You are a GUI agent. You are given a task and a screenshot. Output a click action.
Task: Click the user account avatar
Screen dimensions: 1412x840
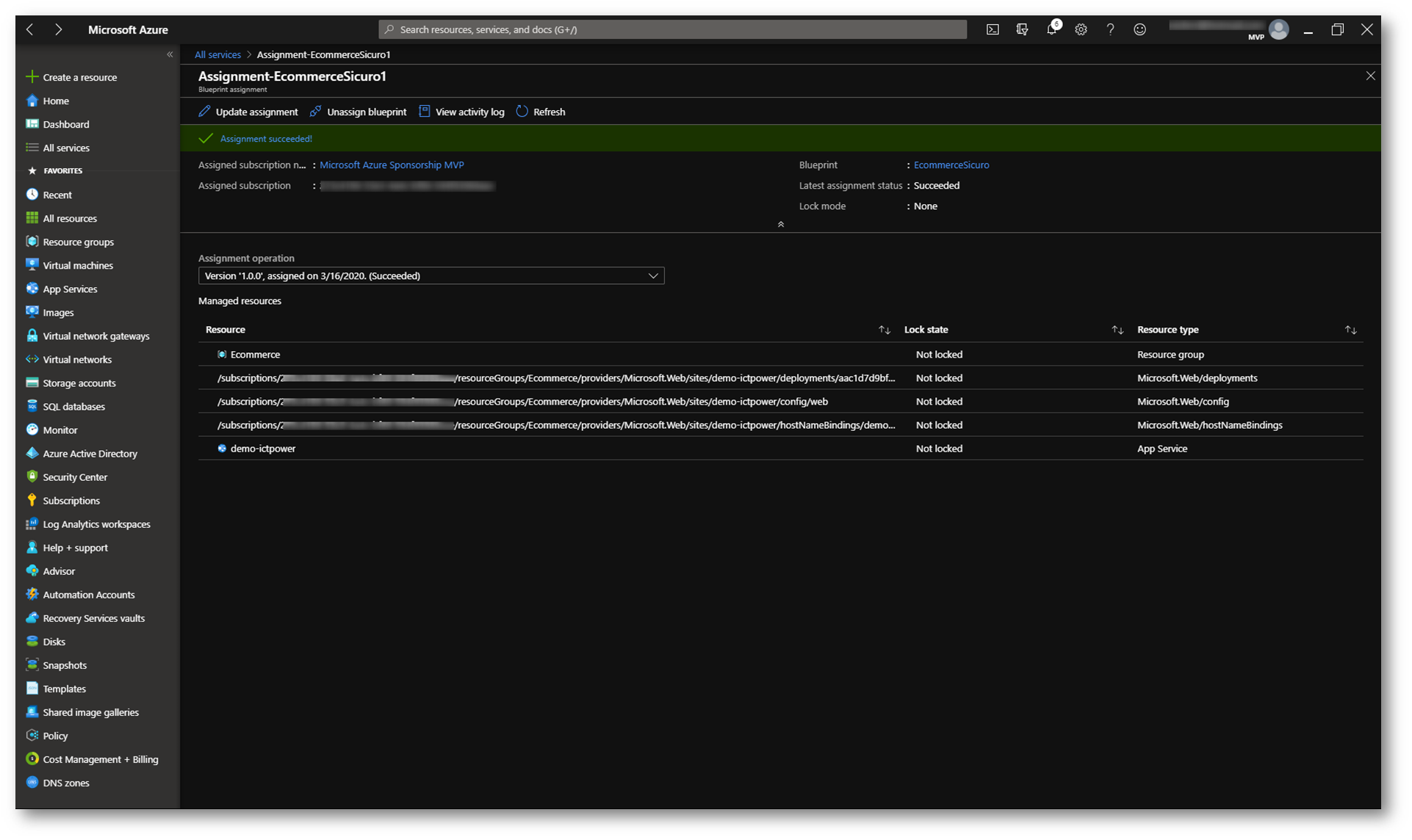1278,29
